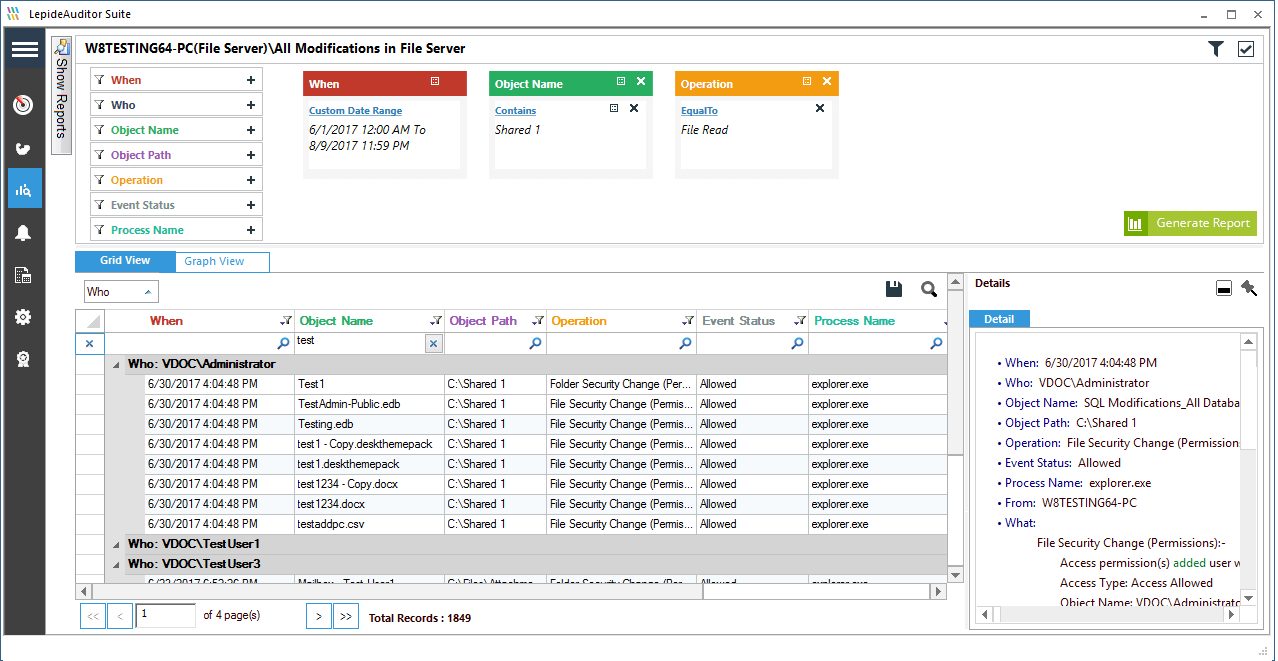1278x661 pixels.
Task: Select the testaddpc.csv cell
Action: (370, 524)
